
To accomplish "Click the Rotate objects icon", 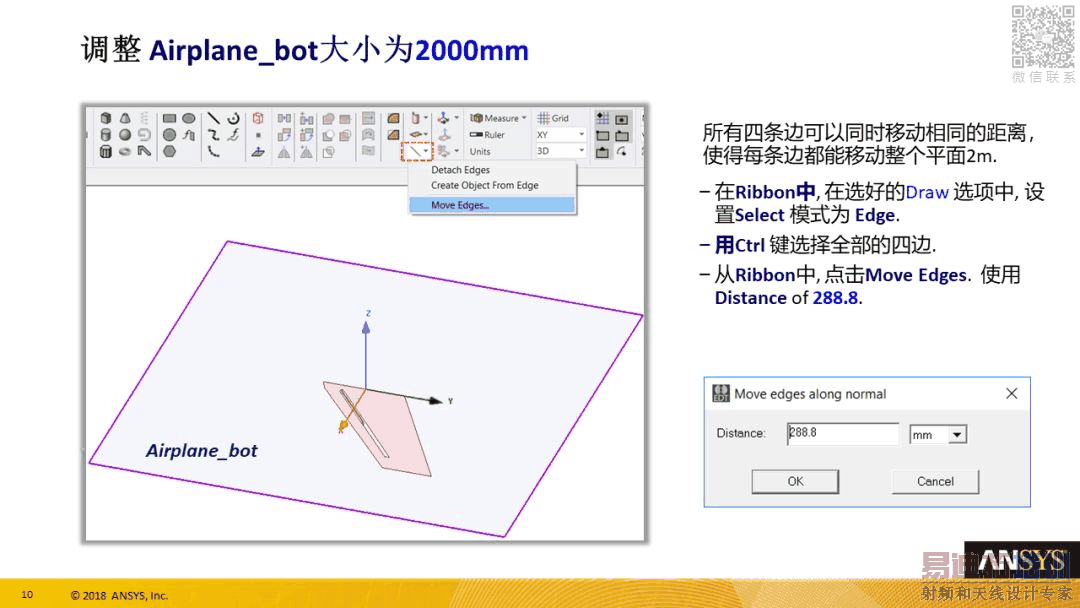I will (284, 134).
